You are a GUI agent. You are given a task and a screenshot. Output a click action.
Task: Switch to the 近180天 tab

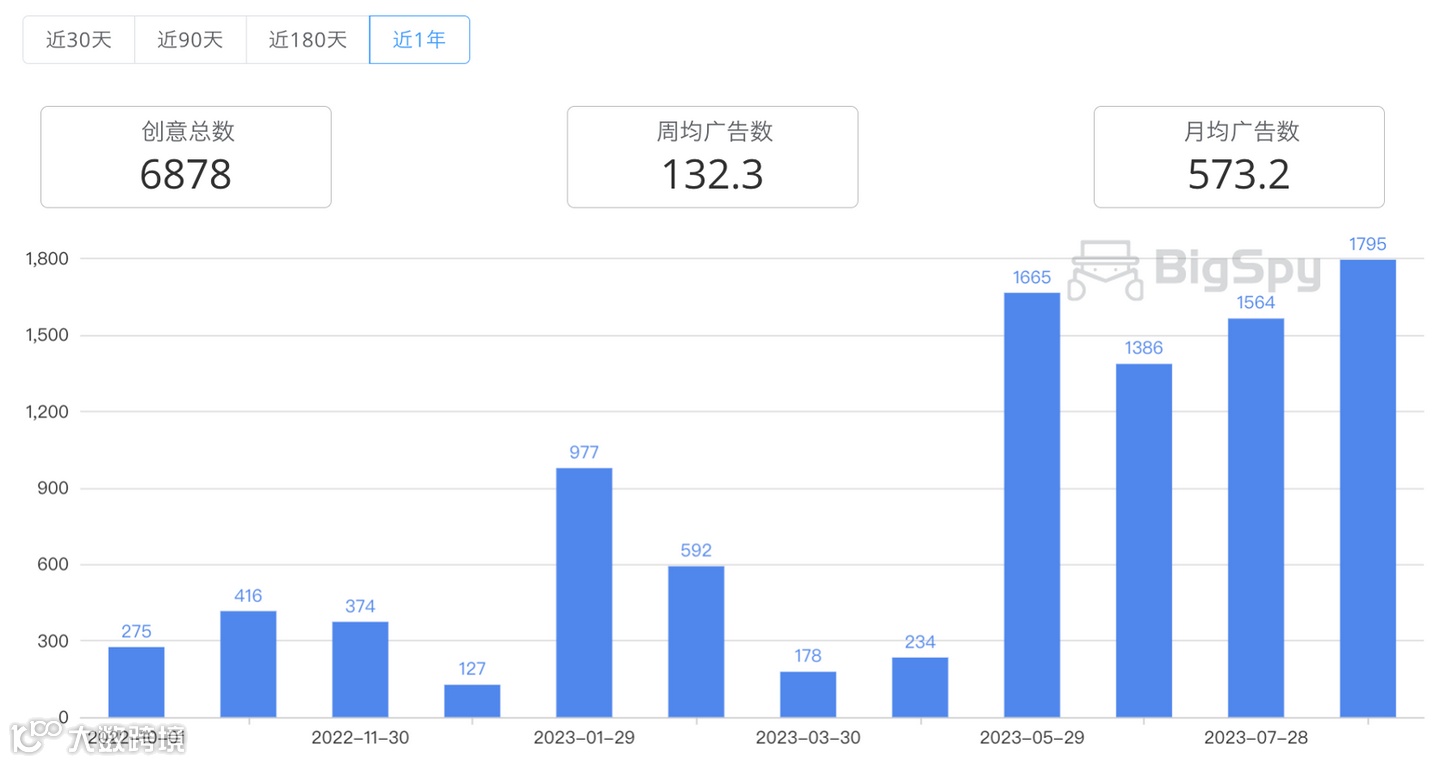(x=308, y=40)
